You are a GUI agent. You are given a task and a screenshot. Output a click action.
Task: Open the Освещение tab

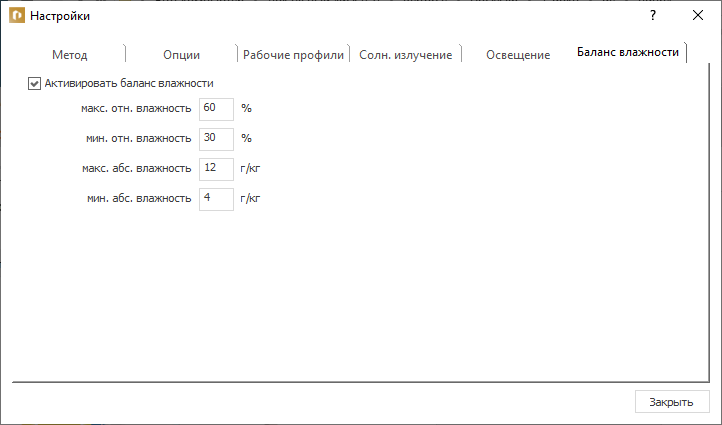tap(518, 55)
